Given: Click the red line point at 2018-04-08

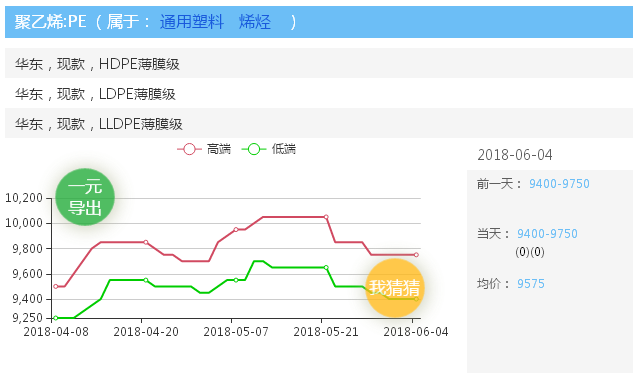Looking at the screenshot, I should (x=56, y=287).
